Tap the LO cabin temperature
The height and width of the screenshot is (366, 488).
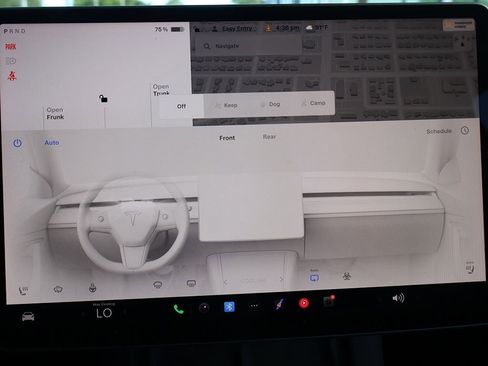(x=104, y=313)
